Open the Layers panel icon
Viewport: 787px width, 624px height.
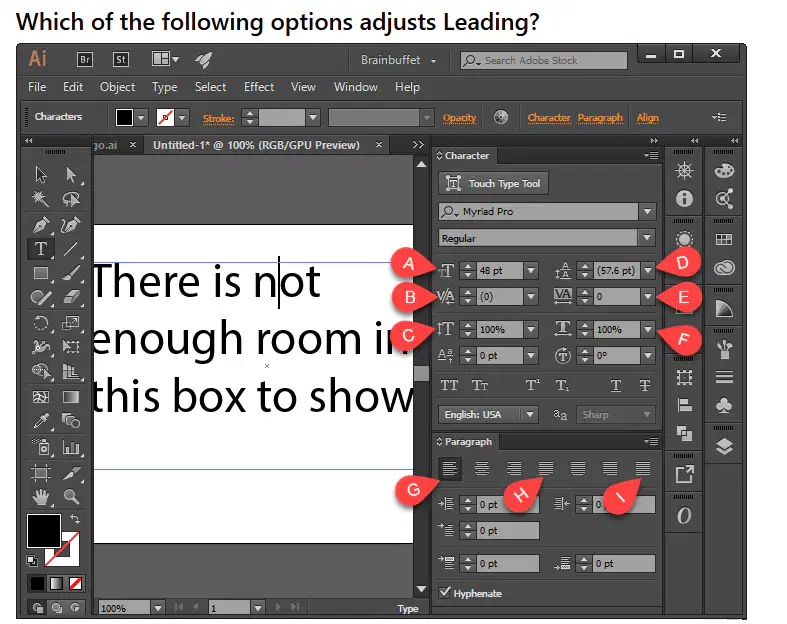(724, 446)
